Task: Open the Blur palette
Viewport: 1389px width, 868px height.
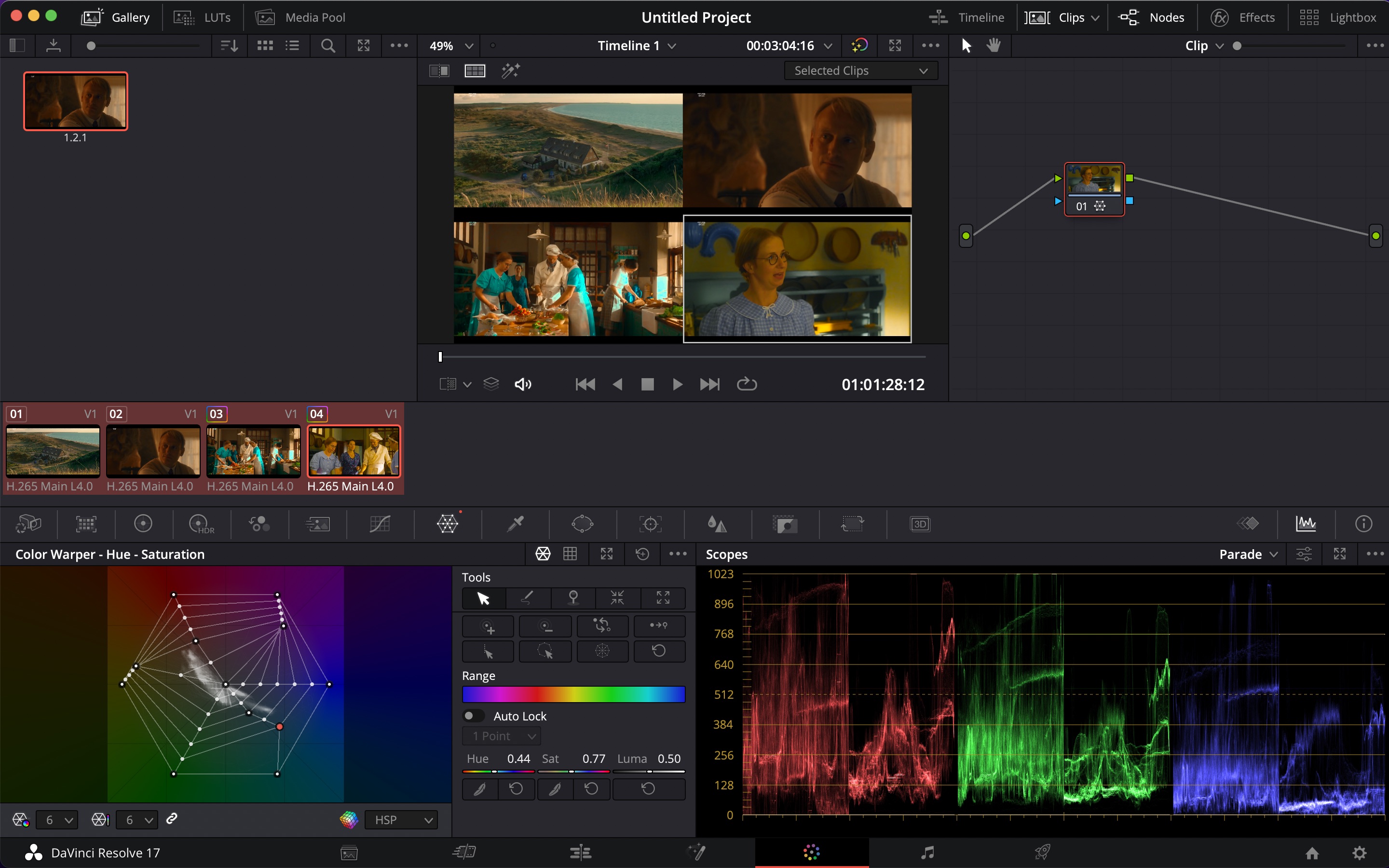Action: [x=717, y=524]
